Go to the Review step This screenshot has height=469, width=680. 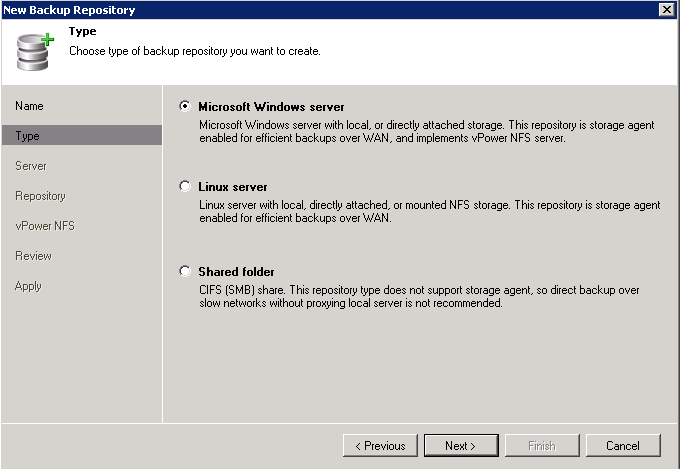click(33, 256)
